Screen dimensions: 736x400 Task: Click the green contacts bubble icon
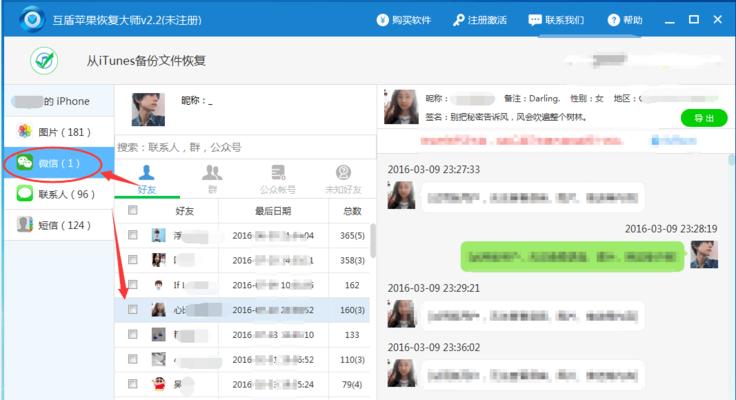click(x=24, y=193)
